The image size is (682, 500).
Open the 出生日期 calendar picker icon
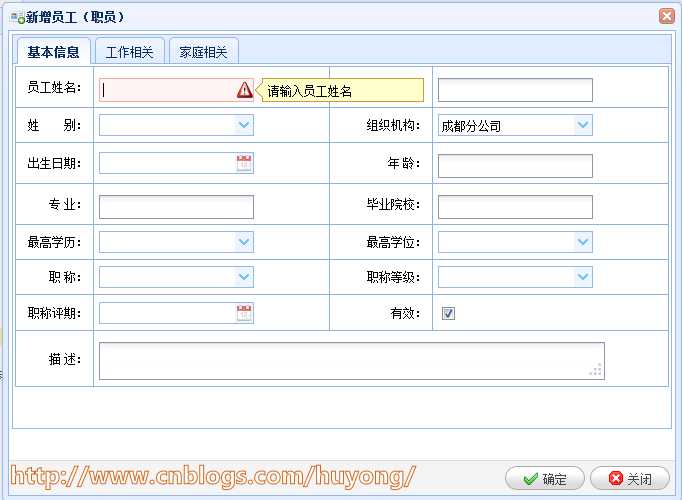click(x=244, y=163)
